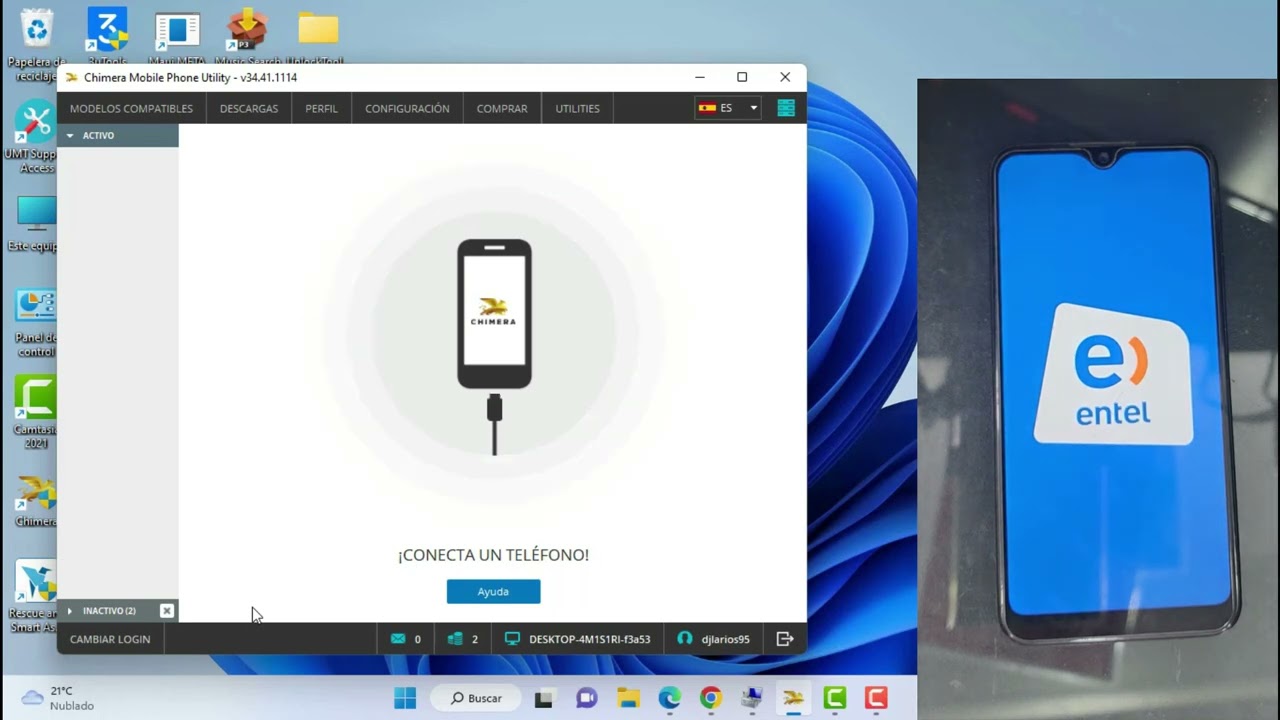This screenshot has width=1280, height=720.
Task: Open MODELOS COMPATIBLES menu
Action: [131, 108]
